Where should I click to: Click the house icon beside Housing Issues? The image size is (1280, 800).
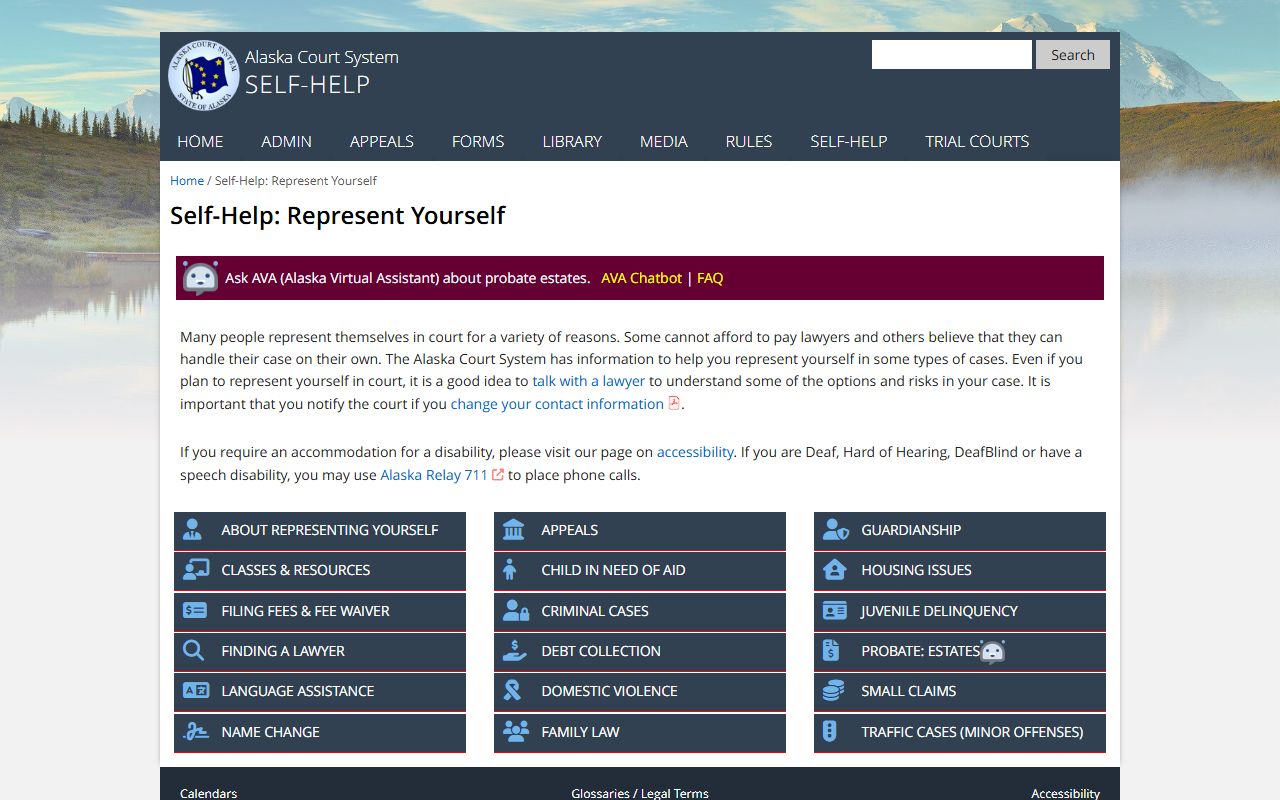coord(835,570)
